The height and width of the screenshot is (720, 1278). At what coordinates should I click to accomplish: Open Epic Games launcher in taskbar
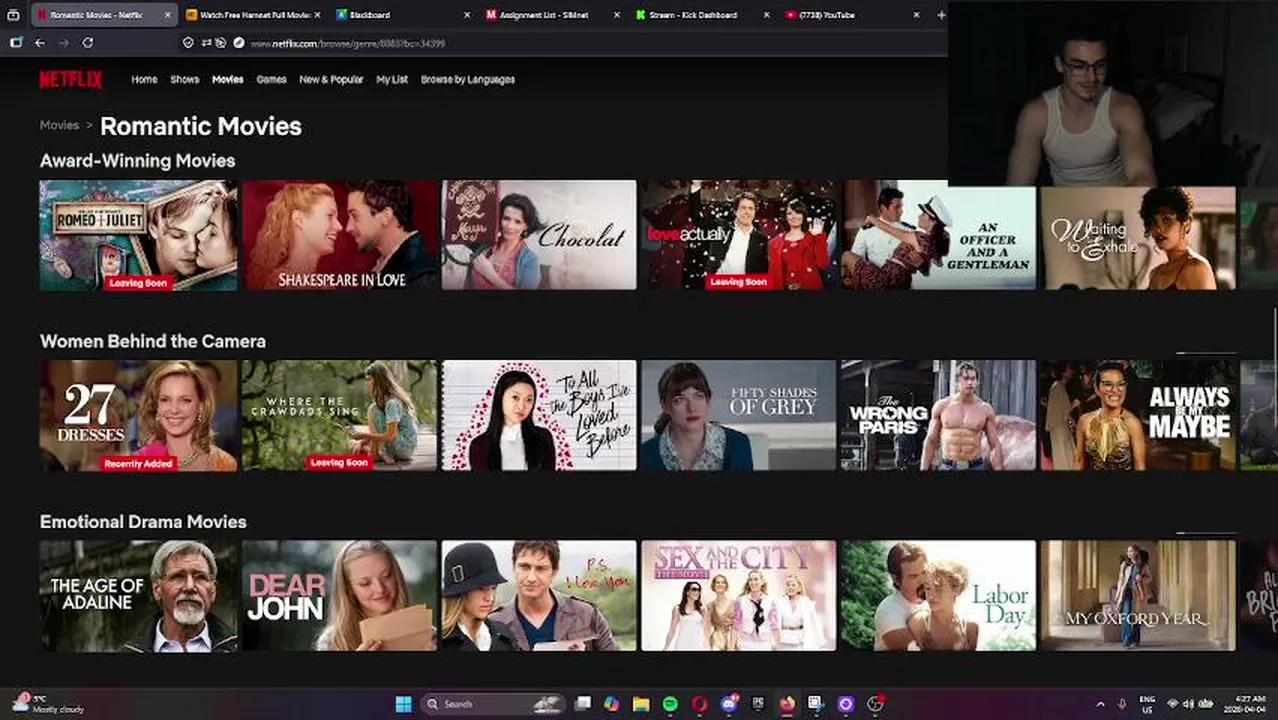point(758,704)
